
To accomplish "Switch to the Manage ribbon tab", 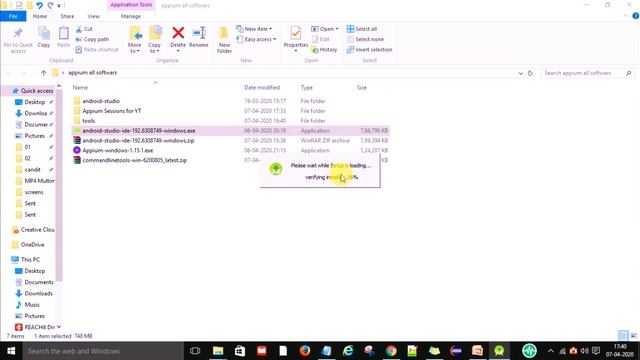I will (131, 16).
